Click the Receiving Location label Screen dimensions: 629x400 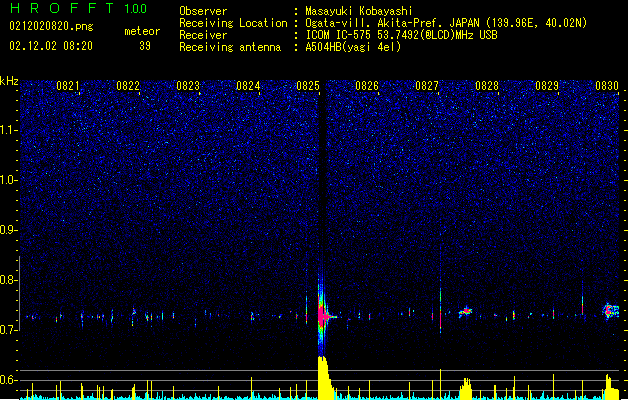tap(233, 23)
